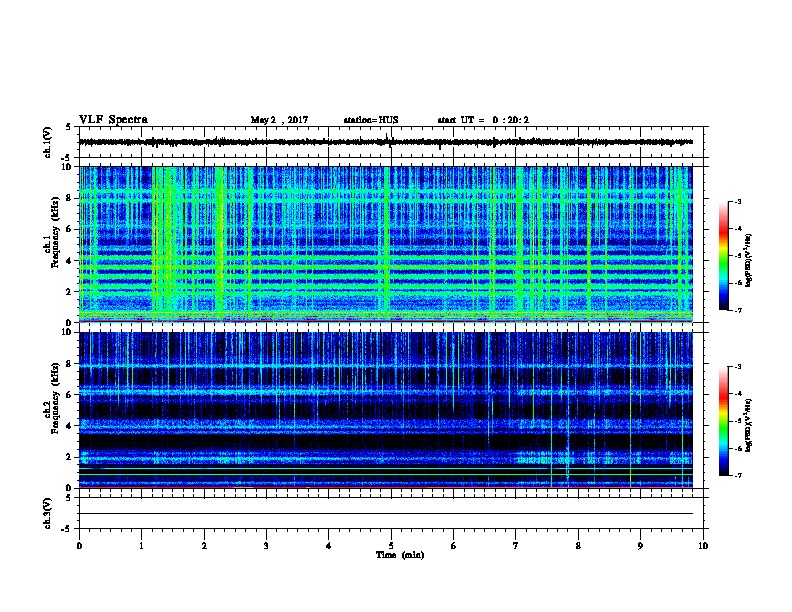Click the time axis tick label "2"
The width and height of the screenshot is (792, 612).
(204, 546)
